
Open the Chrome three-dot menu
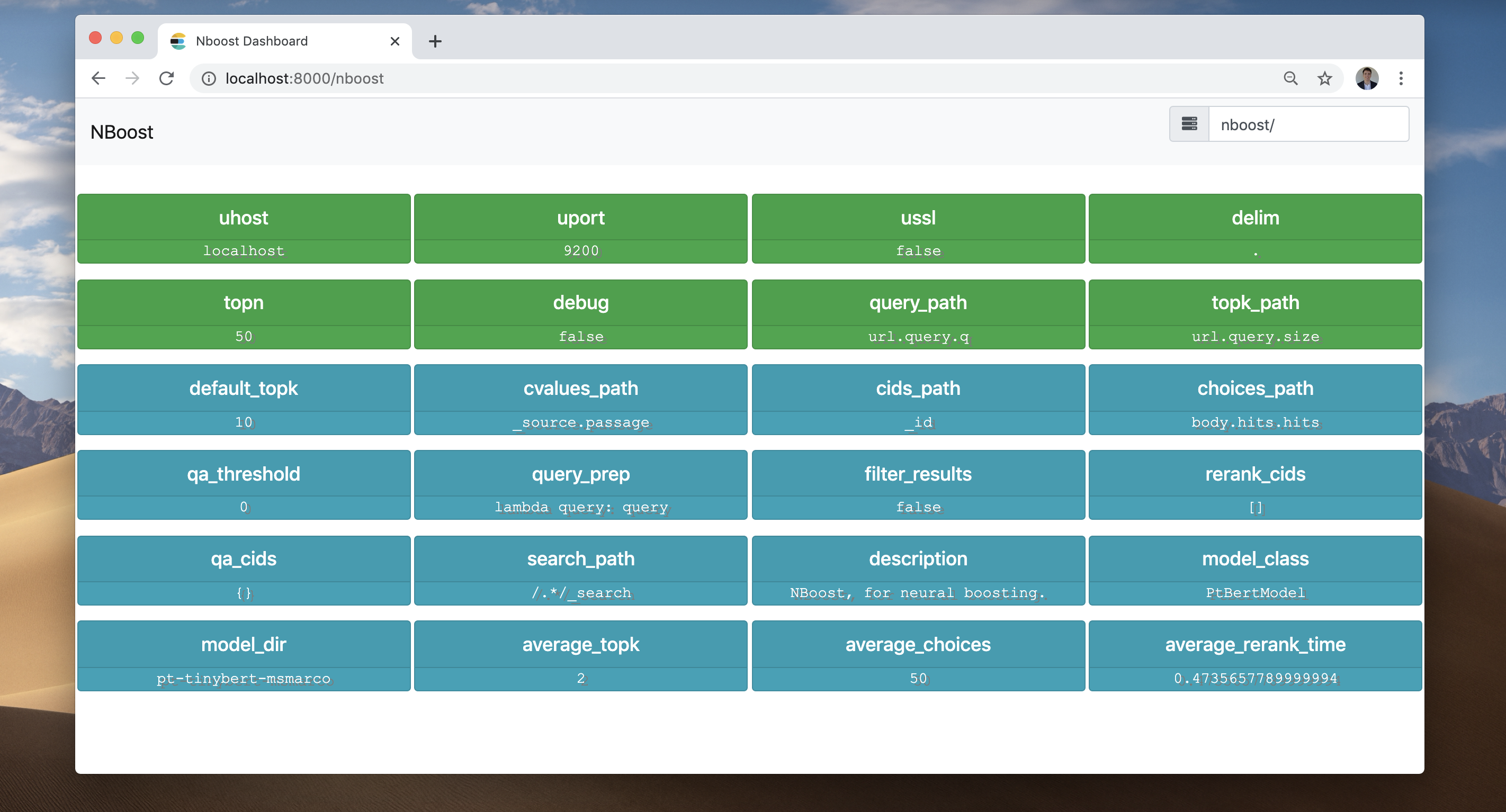click(x=1401, y=78)
